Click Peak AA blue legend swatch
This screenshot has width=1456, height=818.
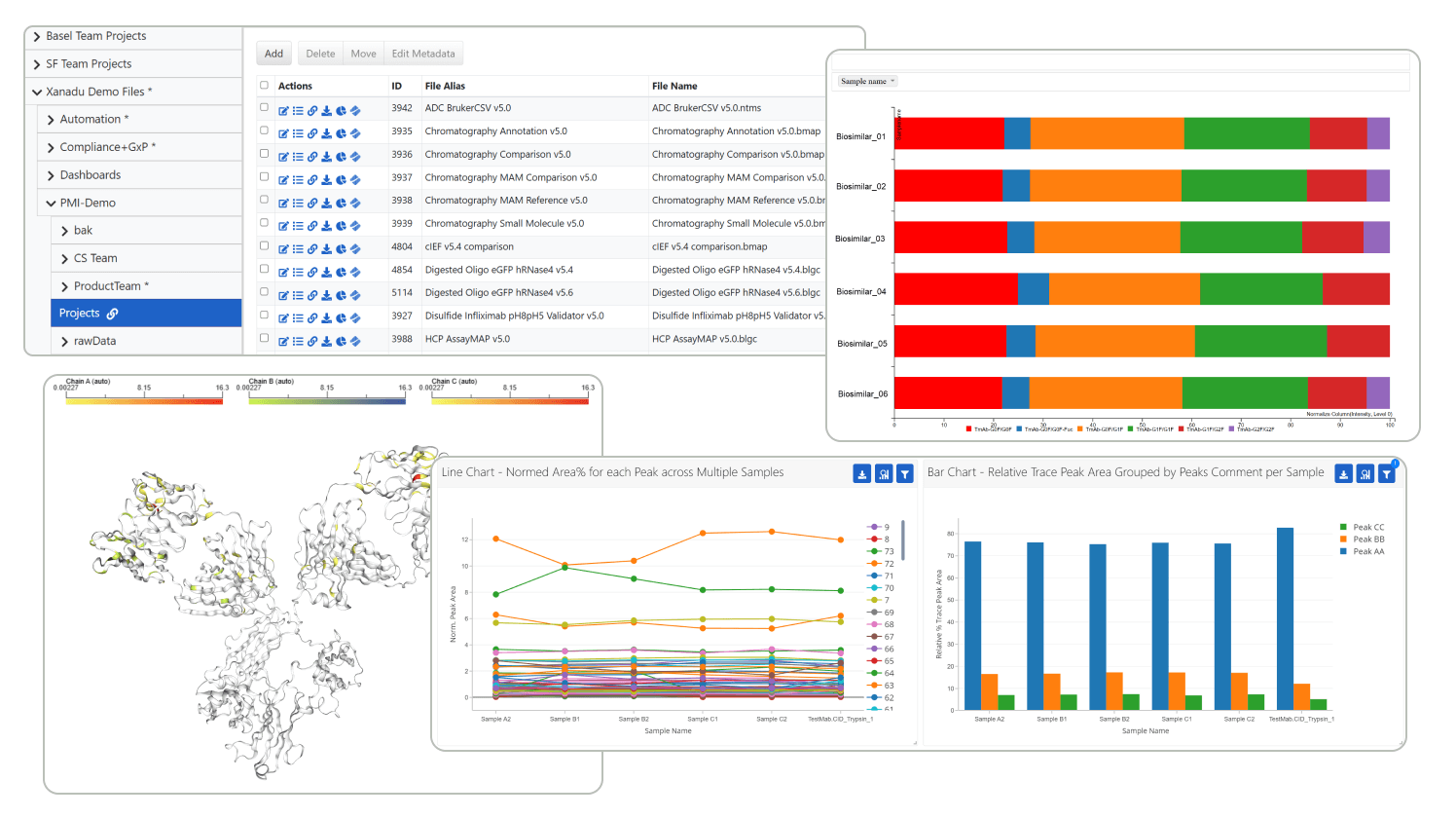[x=1343, y=552]
